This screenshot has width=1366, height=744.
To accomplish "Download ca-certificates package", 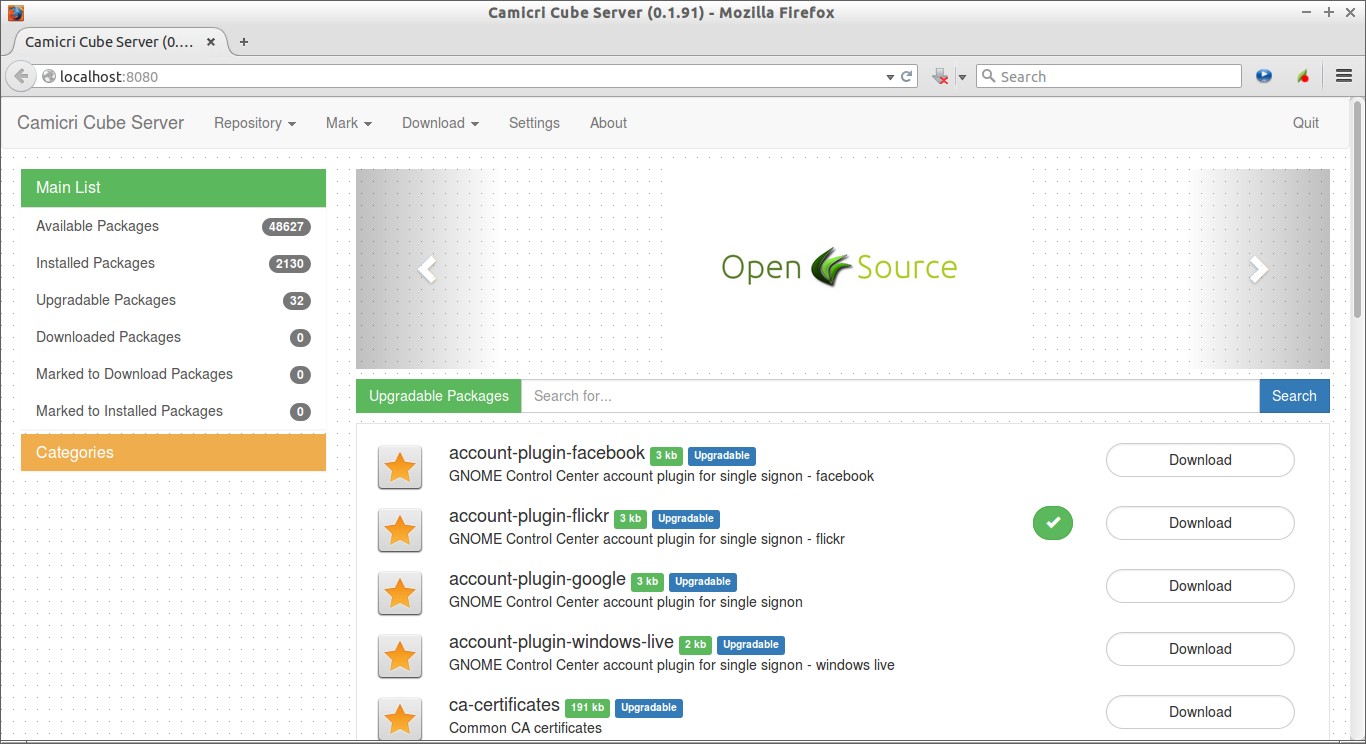I will (x=1200, y=712).
